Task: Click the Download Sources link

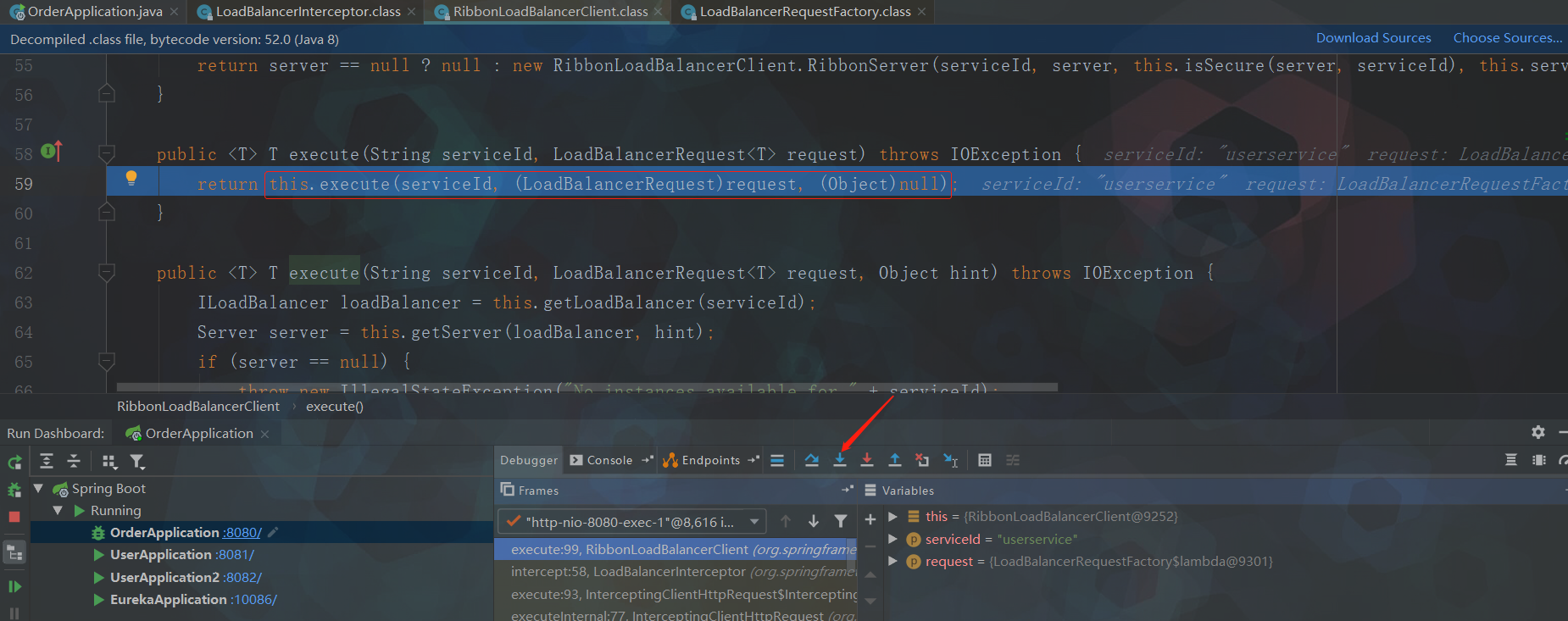Action: 1373,38
